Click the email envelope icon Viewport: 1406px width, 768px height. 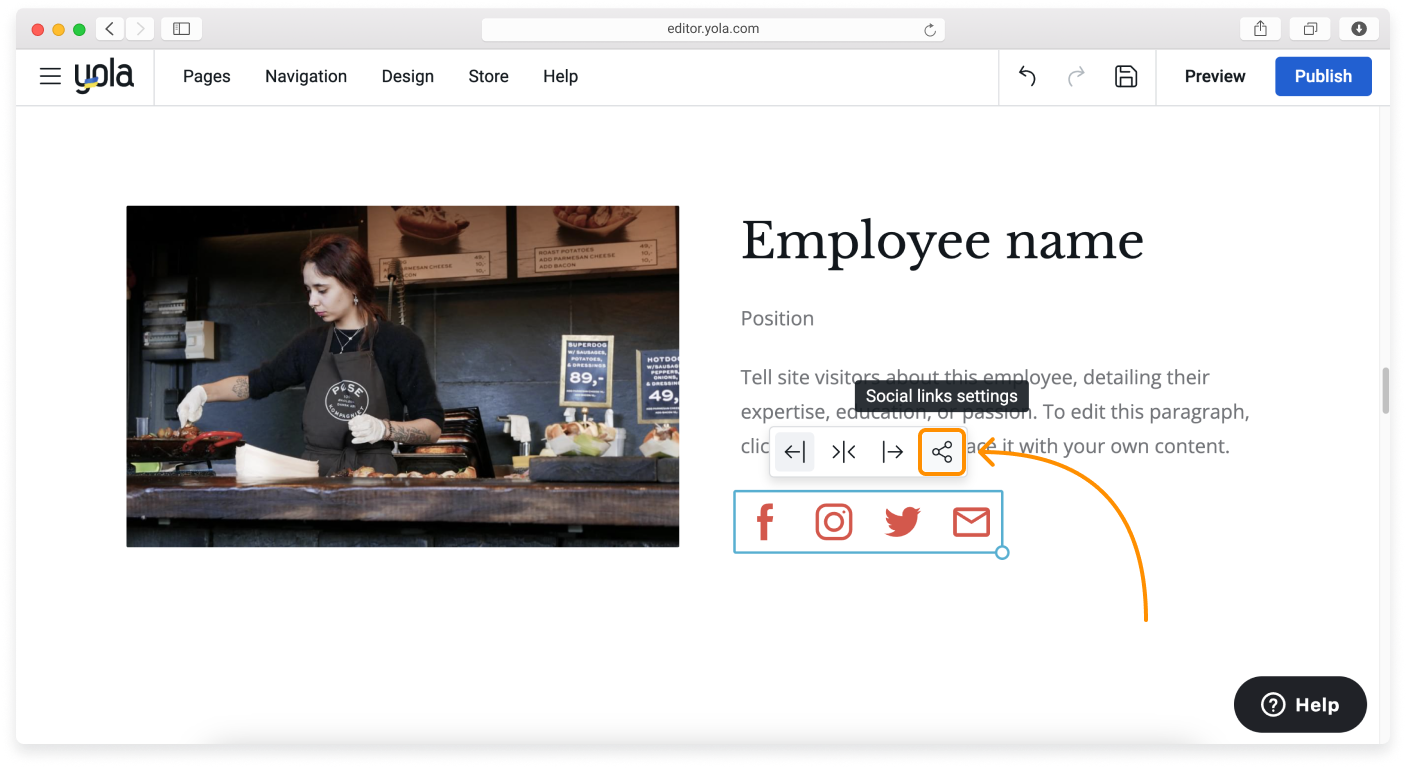971,522
